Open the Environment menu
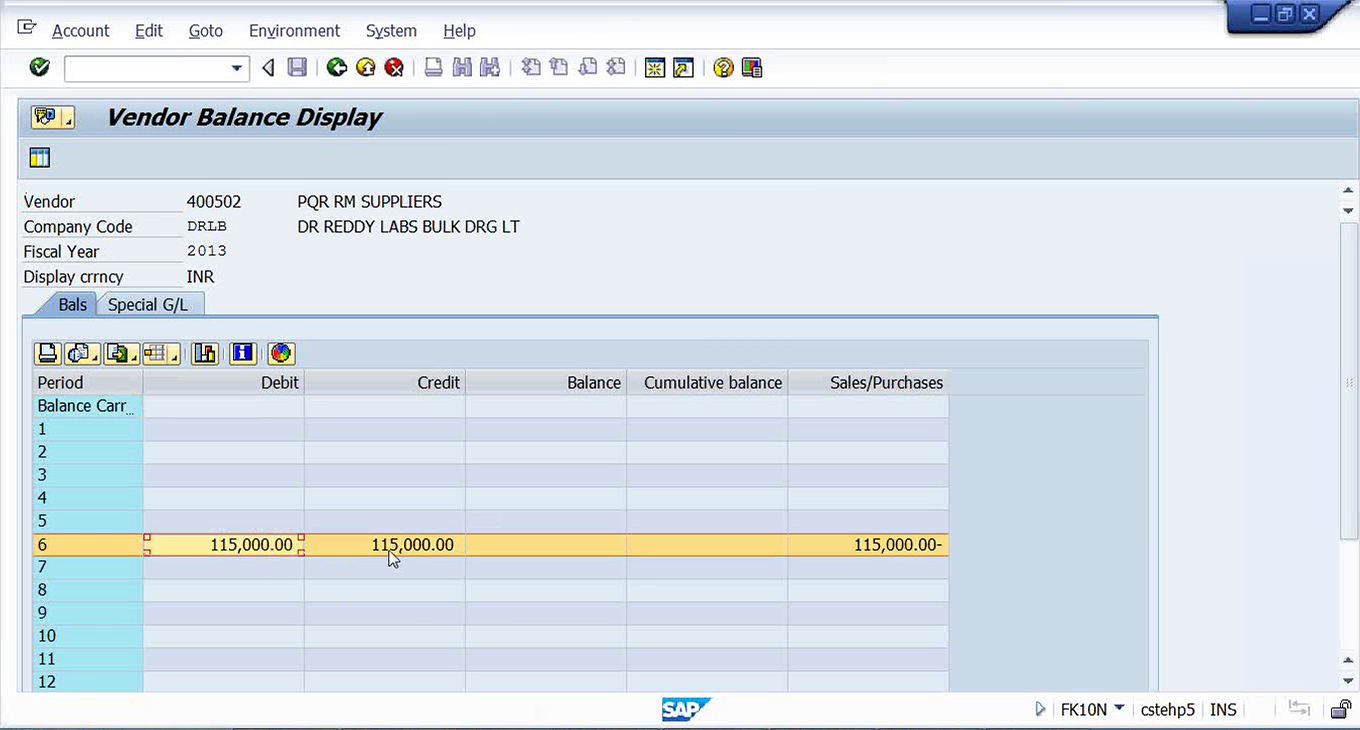Viewport: 1360px width, 730px height. (x=294, y=31)
